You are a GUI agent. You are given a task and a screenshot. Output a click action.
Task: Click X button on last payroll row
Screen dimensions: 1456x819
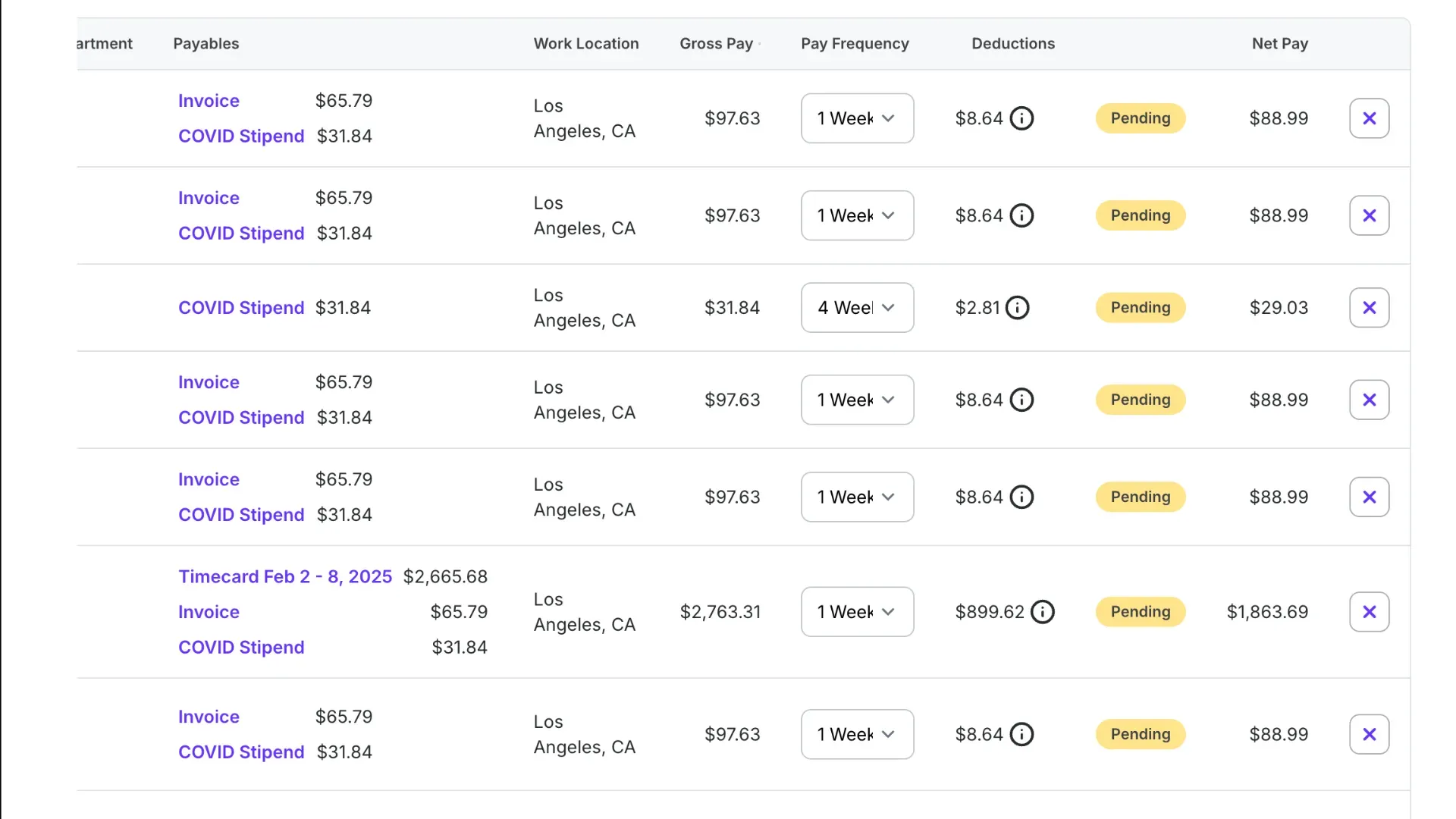tap(1369, 734)
